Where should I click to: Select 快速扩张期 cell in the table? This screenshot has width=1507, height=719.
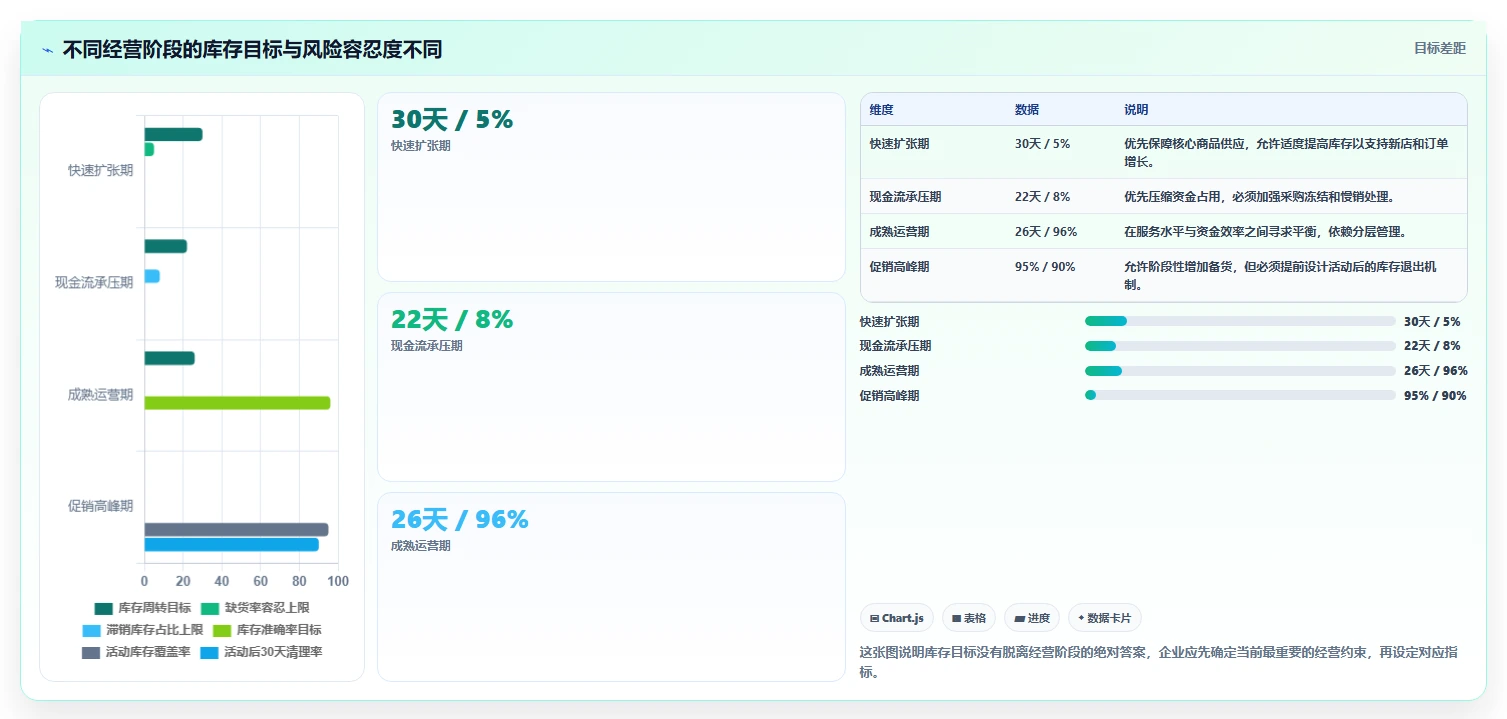point(900,144)
